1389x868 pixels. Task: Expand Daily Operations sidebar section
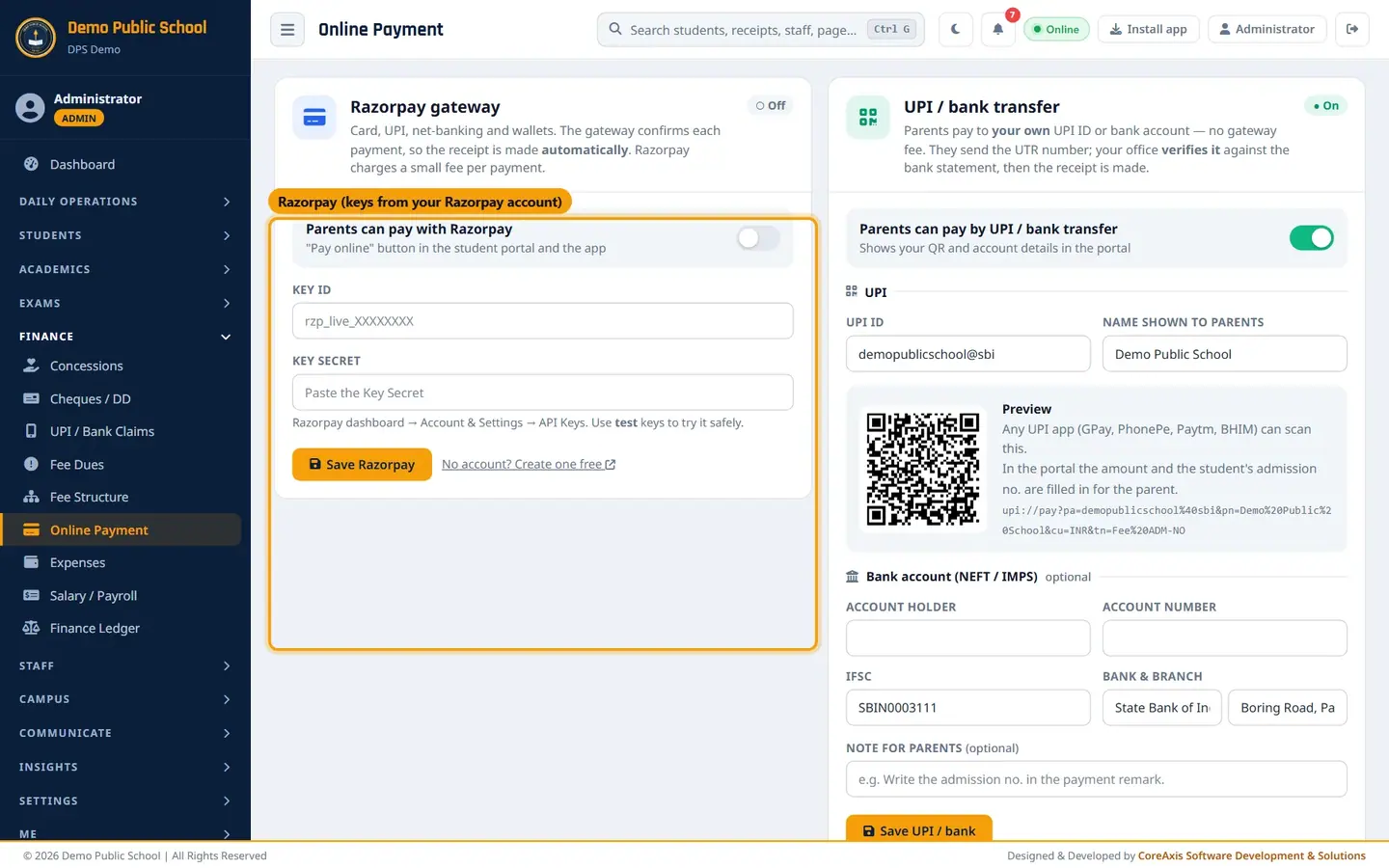(x=125, y=202)
